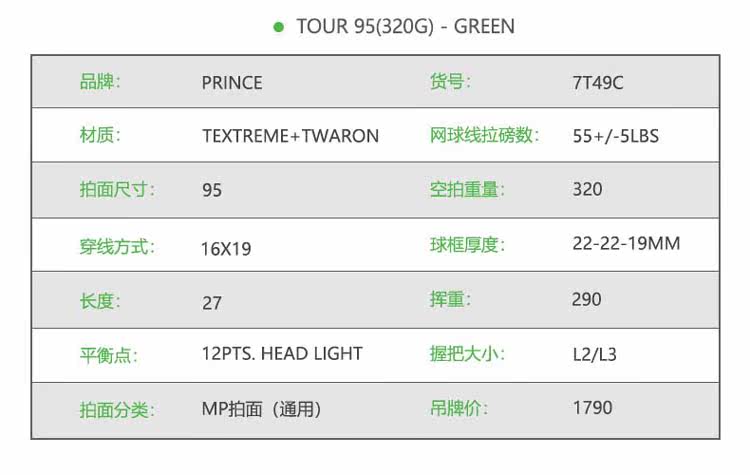This screenshot has height=475, width=750.
Task: Click the MP拍面（通用） category value
Action: click(x=262, y=408)
